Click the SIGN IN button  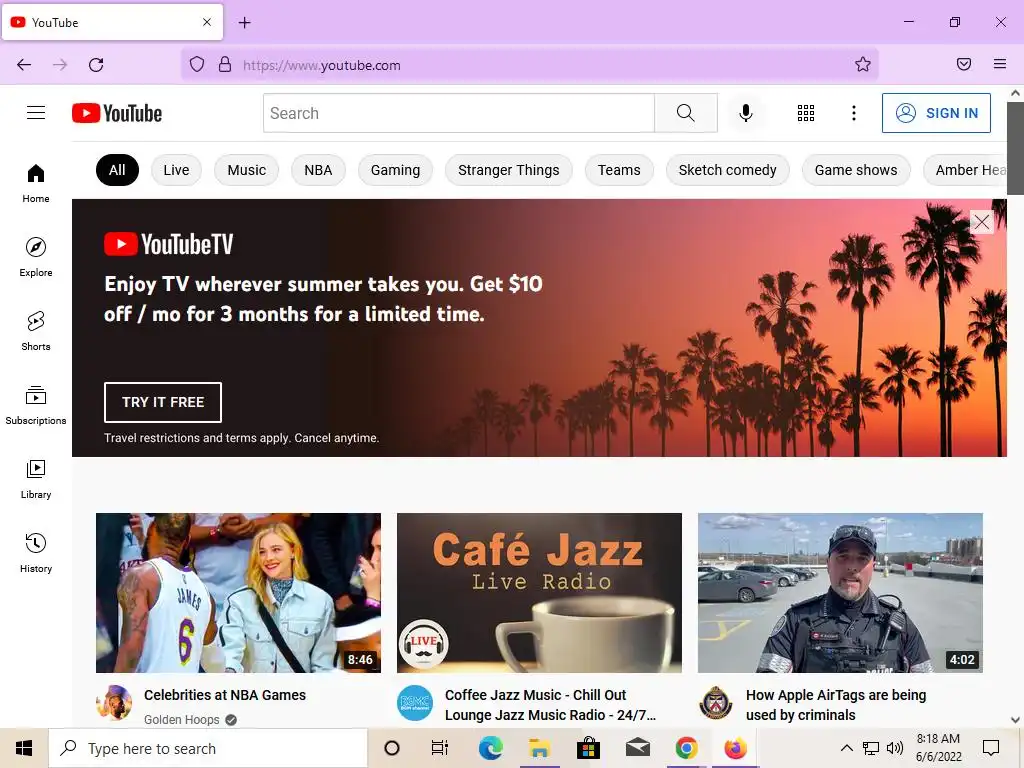(936, 113)
